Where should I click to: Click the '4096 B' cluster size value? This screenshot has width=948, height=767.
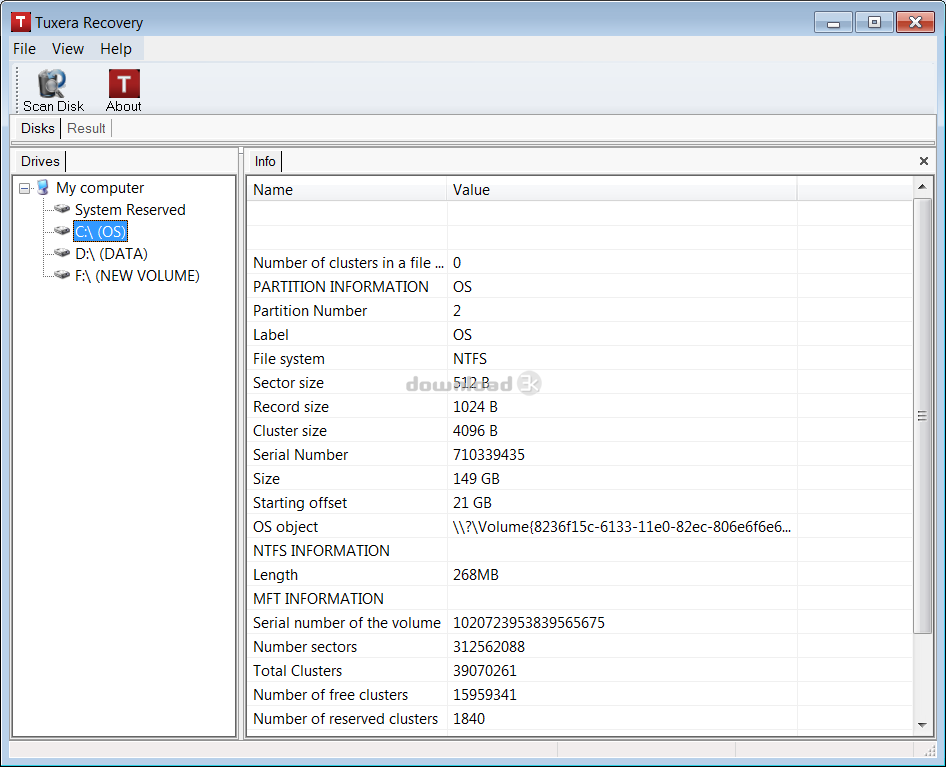[475, 431]
